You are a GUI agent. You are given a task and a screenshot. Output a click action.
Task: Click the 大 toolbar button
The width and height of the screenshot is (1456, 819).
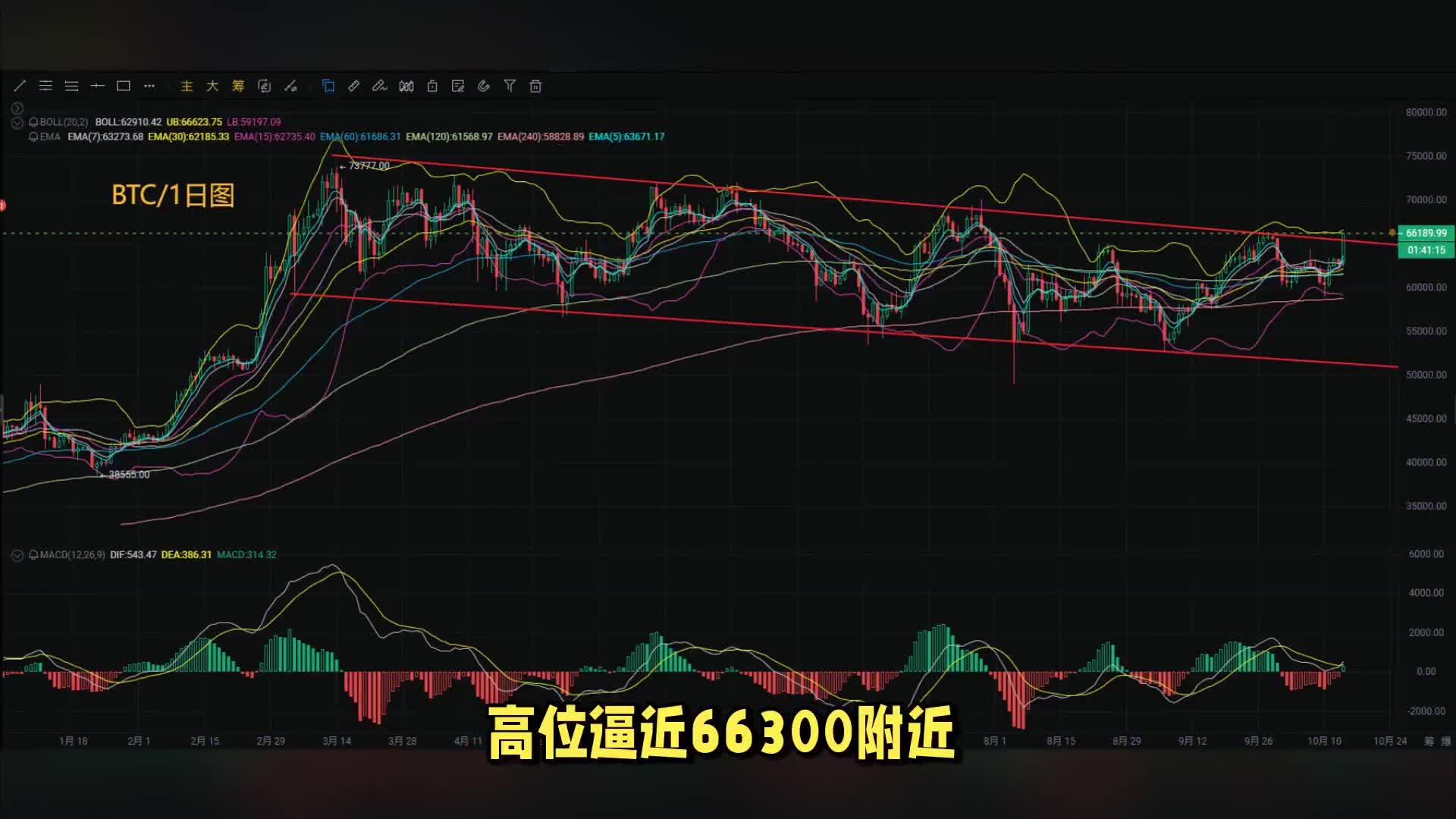click(x=212, y=86)
